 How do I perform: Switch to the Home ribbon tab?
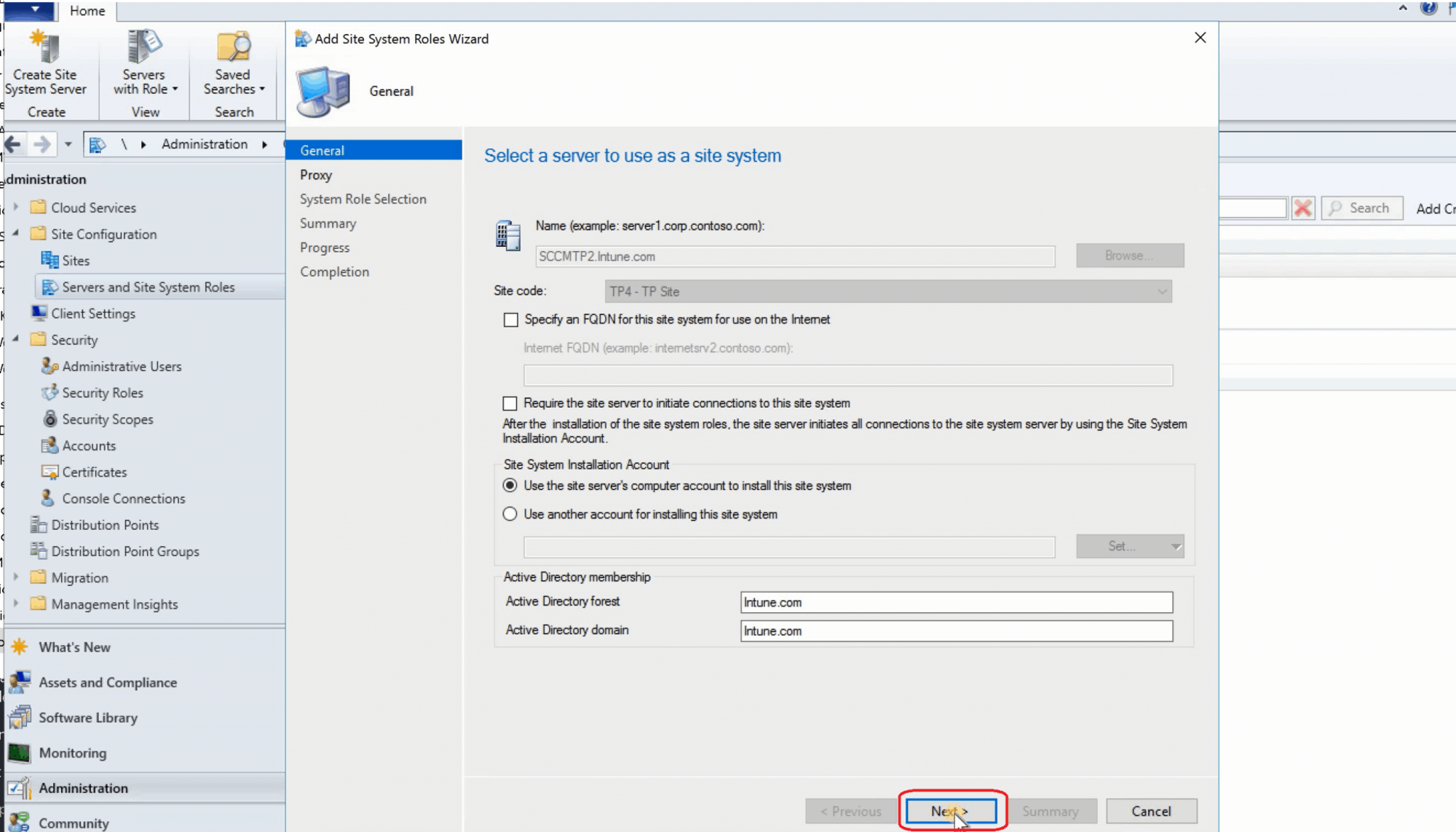tap(87, 11)
